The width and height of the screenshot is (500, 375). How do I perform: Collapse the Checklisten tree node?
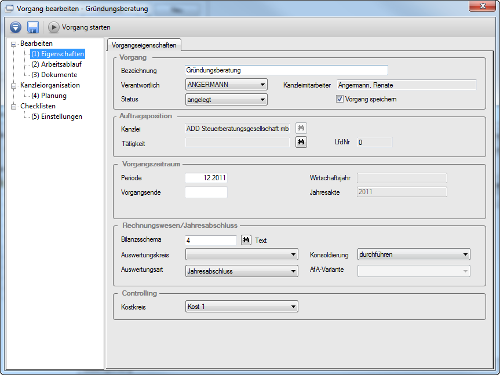[13, 106]
